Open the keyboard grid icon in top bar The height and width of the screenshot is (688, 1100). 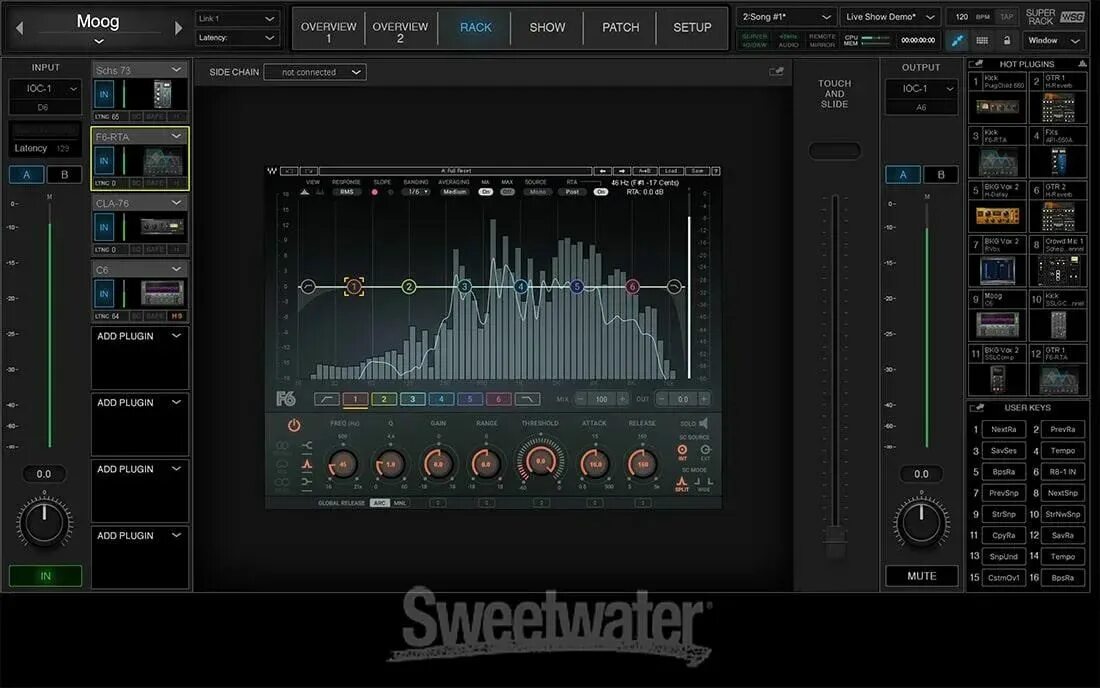coord(982,41)
